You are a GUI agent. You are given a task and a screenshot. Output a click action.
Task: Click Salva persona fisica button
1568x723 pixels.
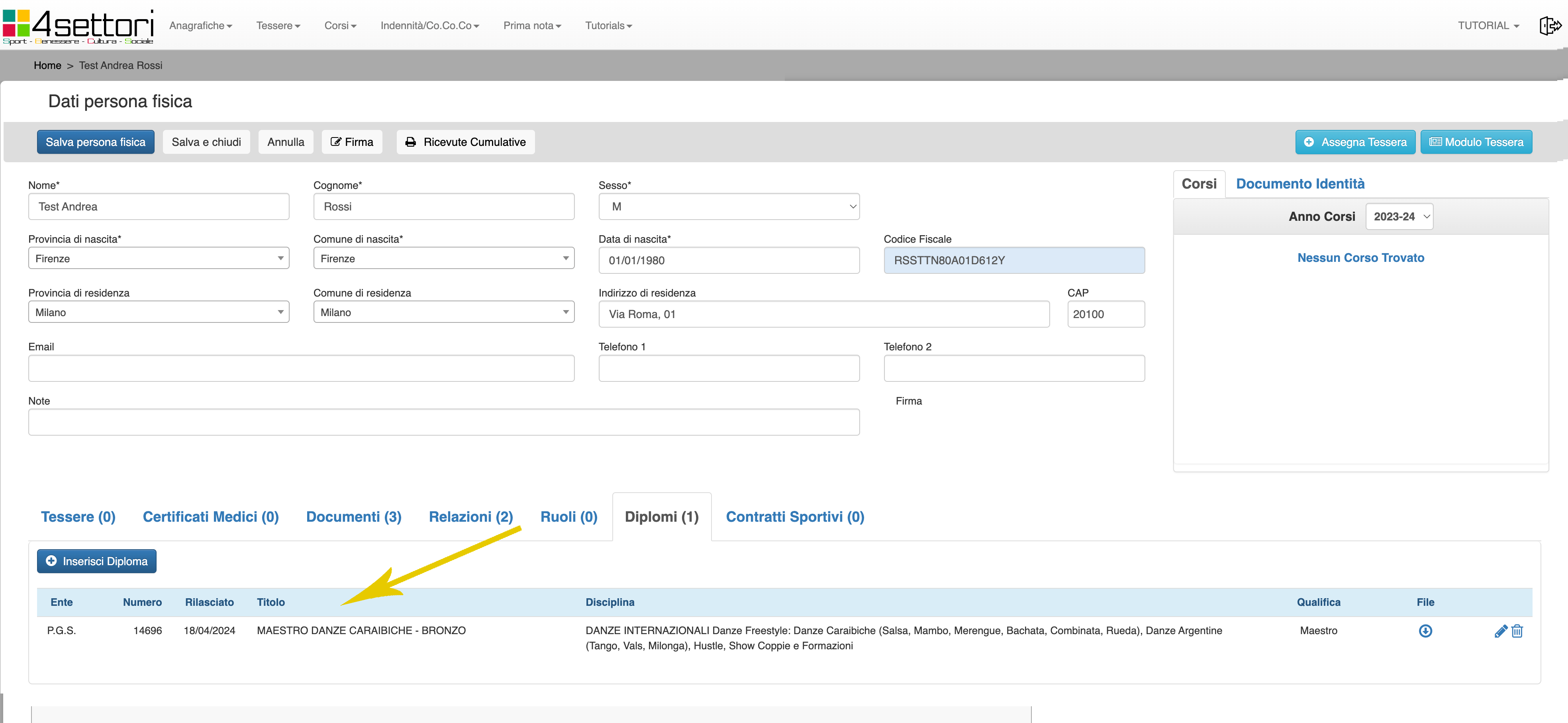96,142
